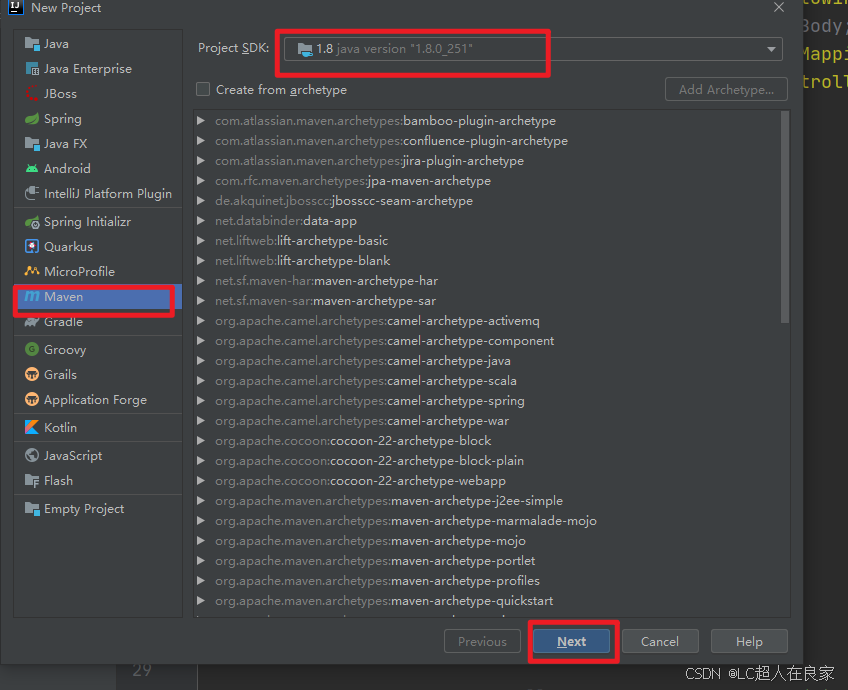Select Java Enterprise project type label
The height and width of the screenshot is (690, 848).
pos(88,69)
